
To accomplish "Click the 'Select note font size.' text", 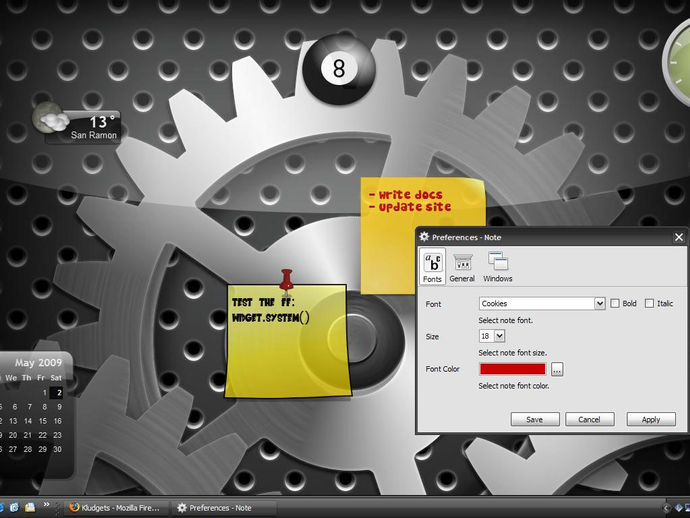I will tap(513, 353).
